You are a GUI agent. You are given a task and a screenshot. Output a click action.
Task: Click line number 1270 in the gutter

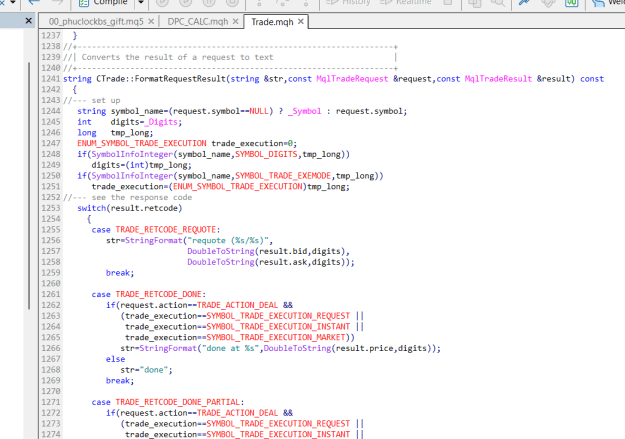coord(51,391)
